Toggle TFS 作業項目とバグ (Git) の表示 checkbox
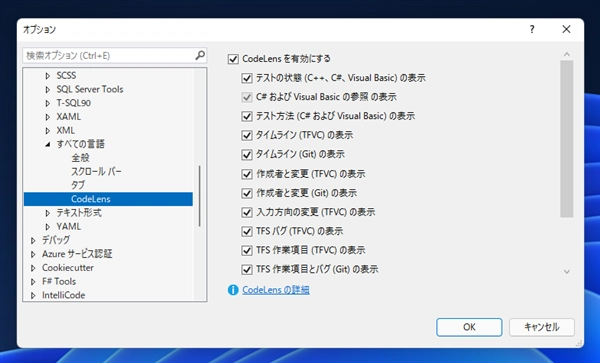Image resolution: width=600 pixels, height=363 pixels. (x=247, y=270)
